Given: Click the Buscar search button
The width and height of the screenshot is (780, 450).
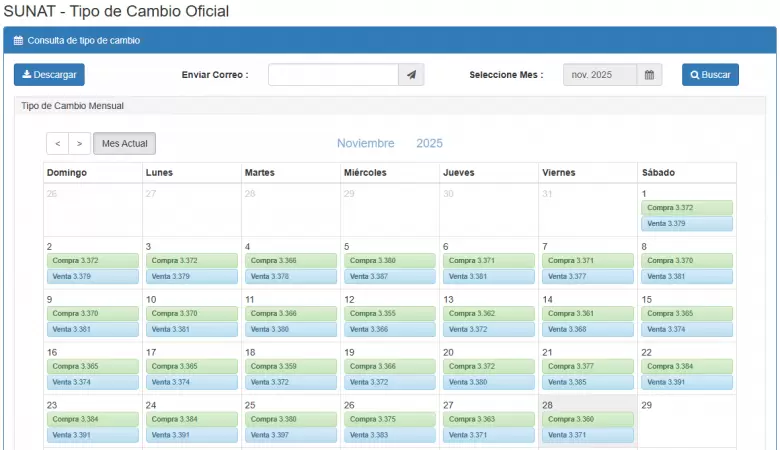Looking at the screenshot, I should click(x=710, y=75).
